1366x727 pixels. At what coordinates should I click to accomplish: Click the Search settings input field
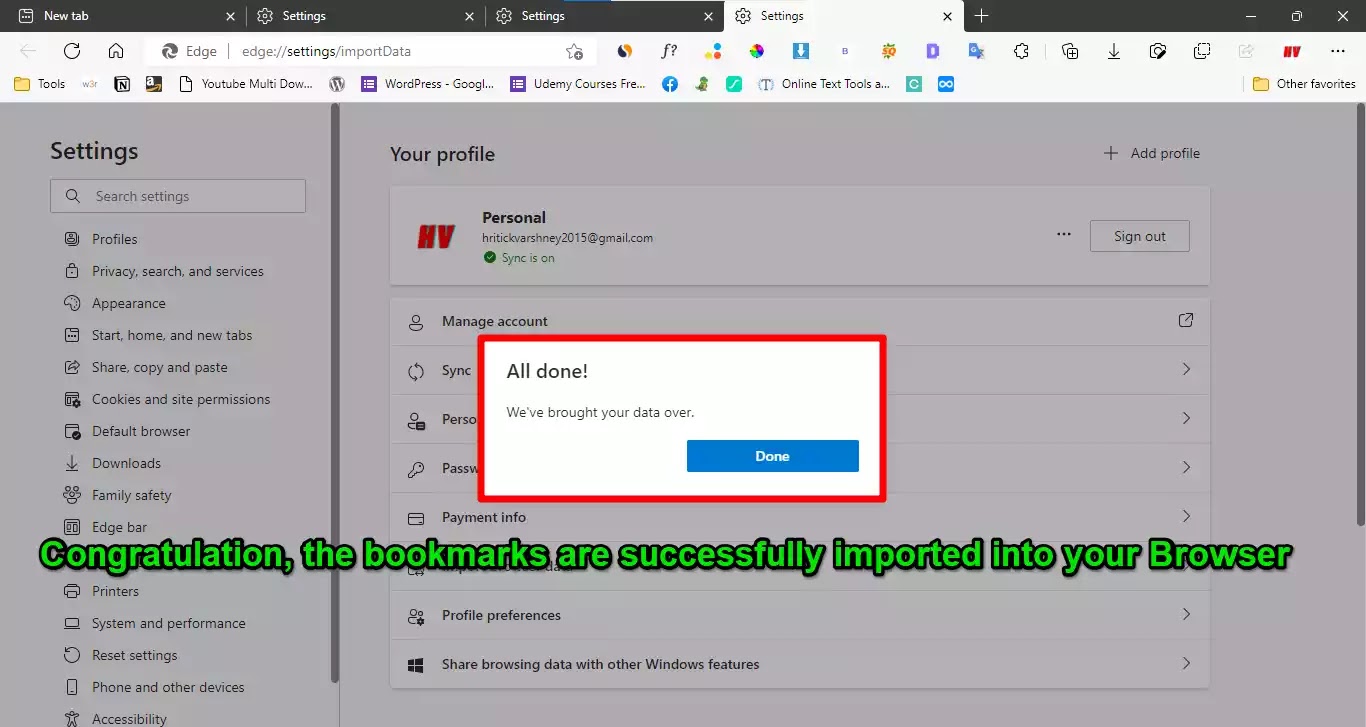point(178,195)
